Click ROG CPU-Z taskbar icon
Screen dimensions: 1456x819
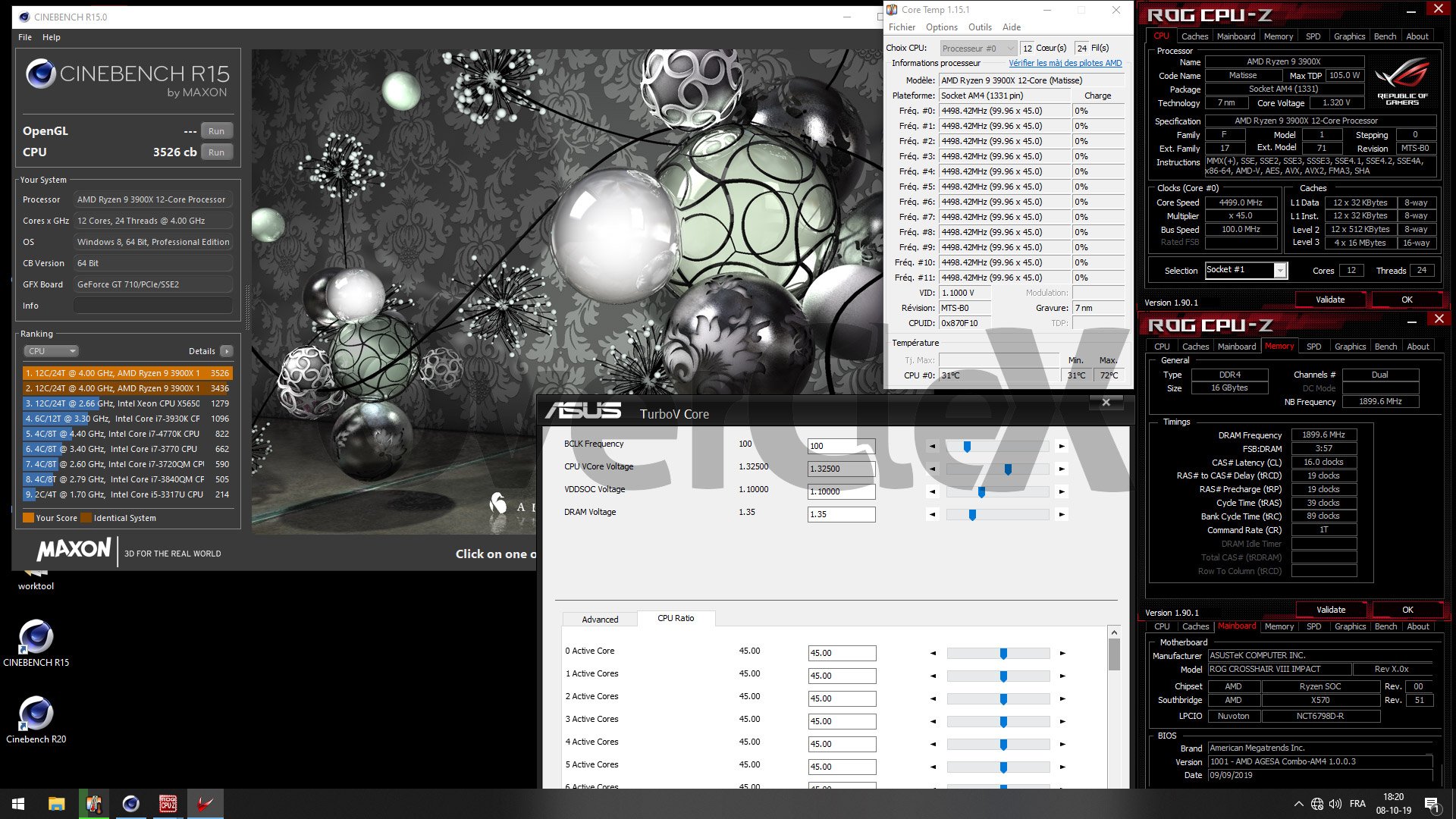(168, 804)
